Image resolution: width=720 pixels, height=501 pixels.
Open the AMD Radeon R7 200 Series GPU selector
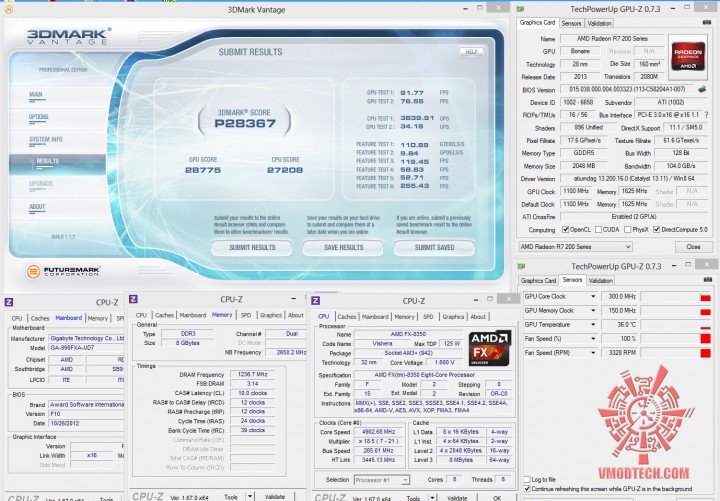[575, 247]
